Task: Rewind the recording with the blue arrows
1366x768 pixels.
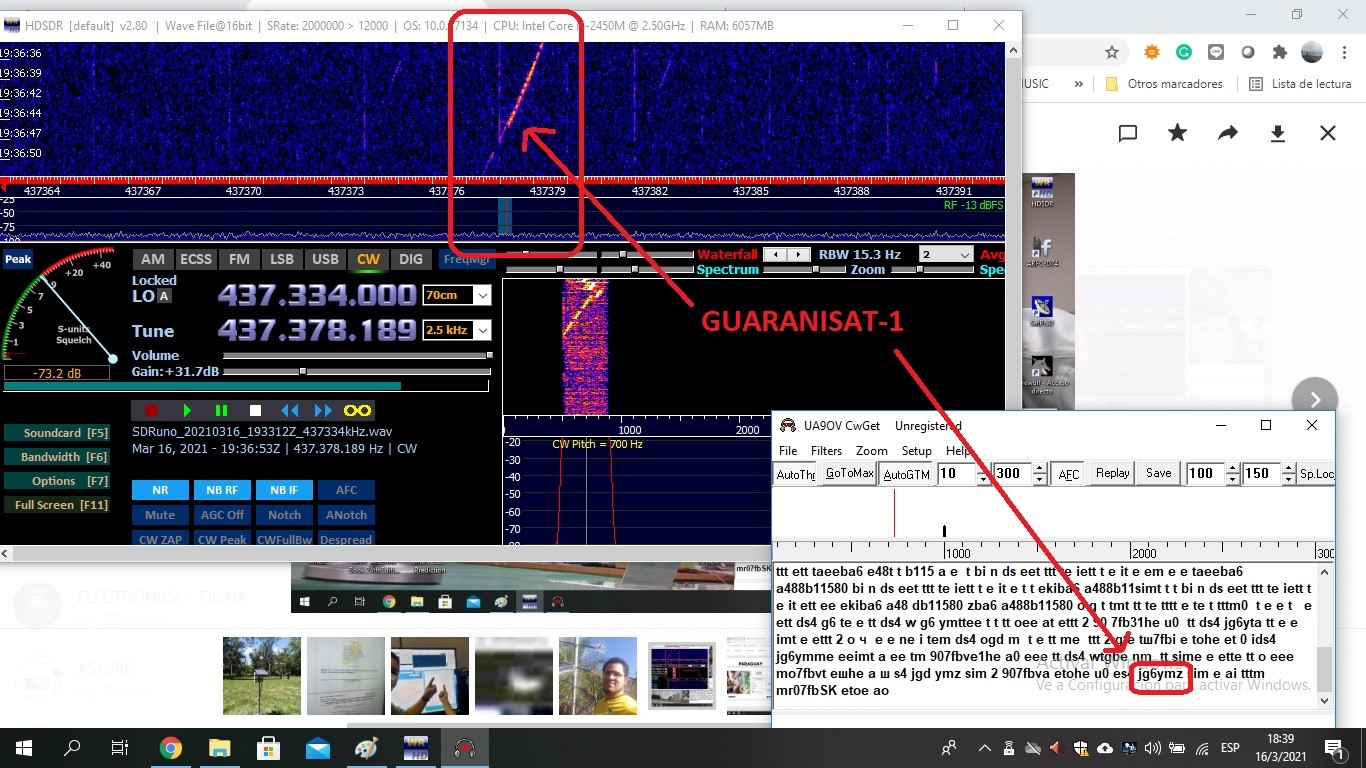Action: 289,410
